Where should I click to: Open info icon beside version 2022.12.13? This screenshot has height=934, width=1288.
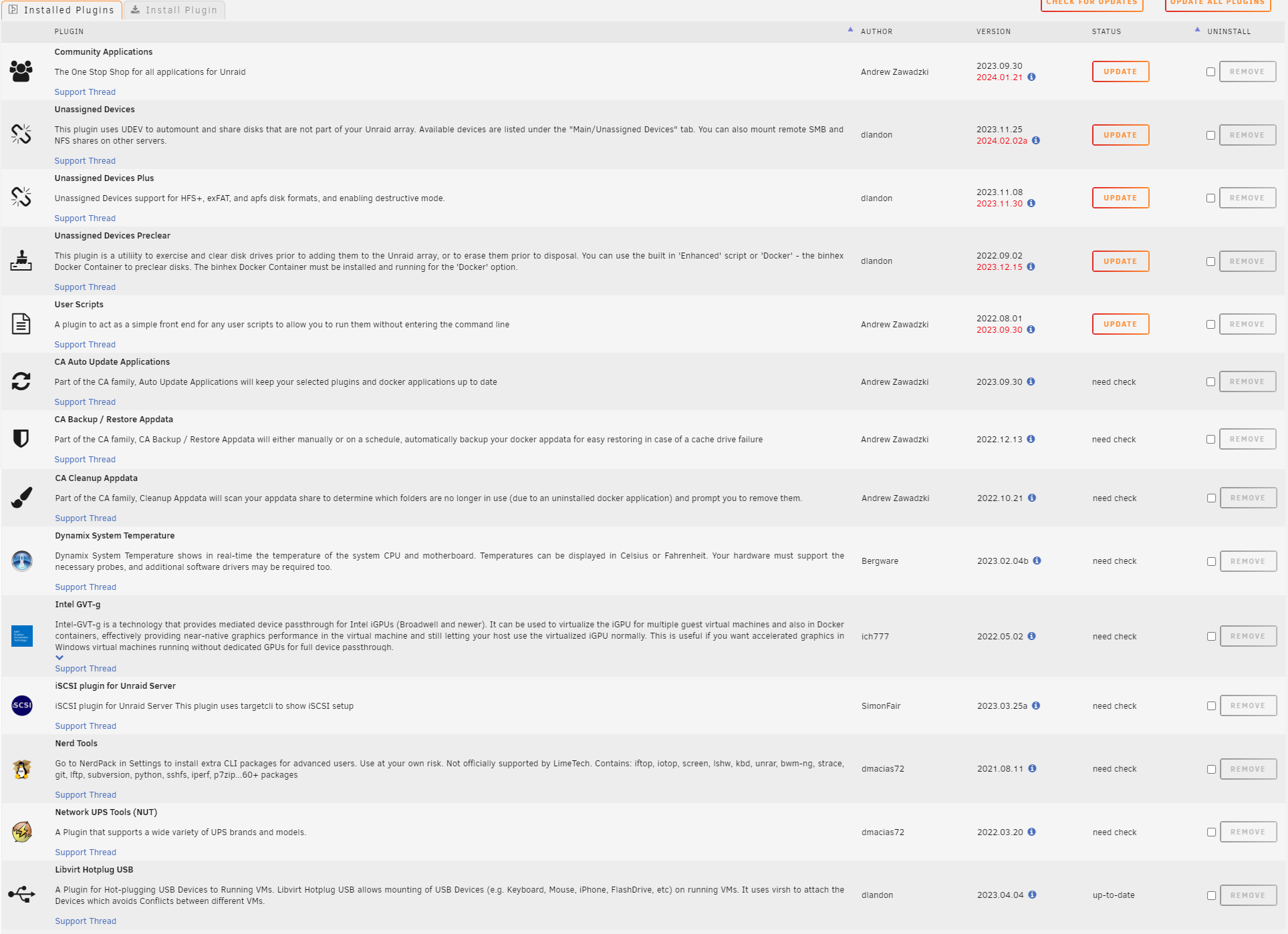point(1031,439)
